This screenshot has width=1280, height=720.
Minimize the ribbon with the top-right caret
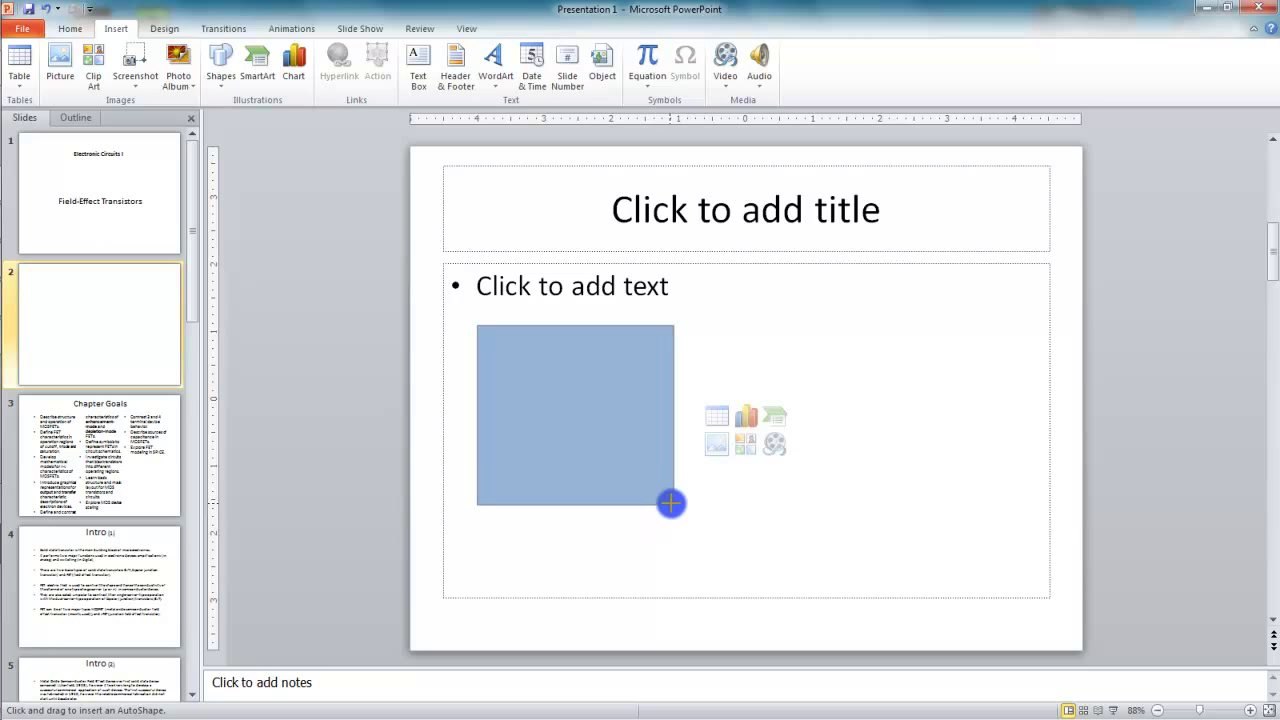(x=1255, y=28)
